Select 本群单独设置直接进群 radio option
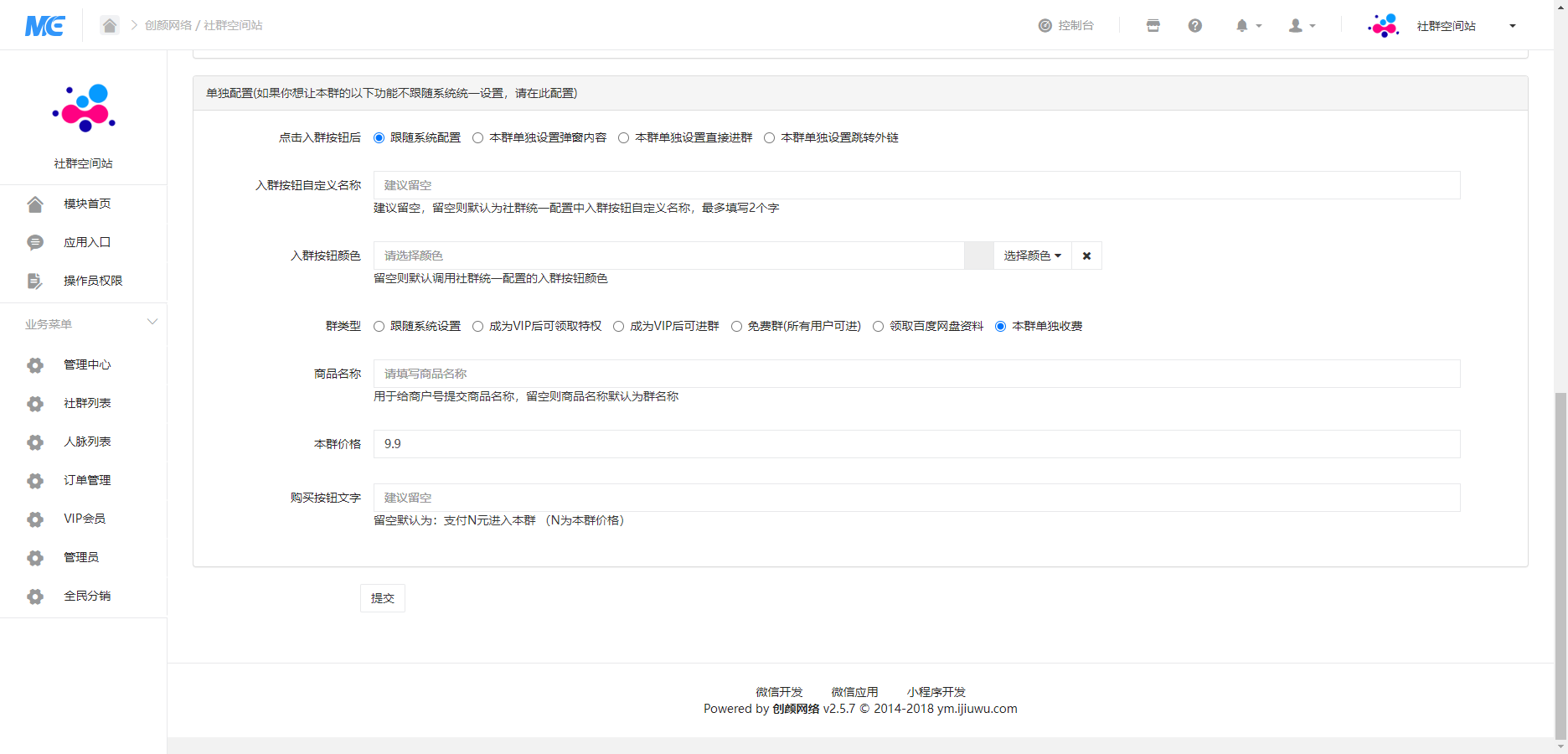The width and height of the screenshot is (1568, 754). point(624,138)
